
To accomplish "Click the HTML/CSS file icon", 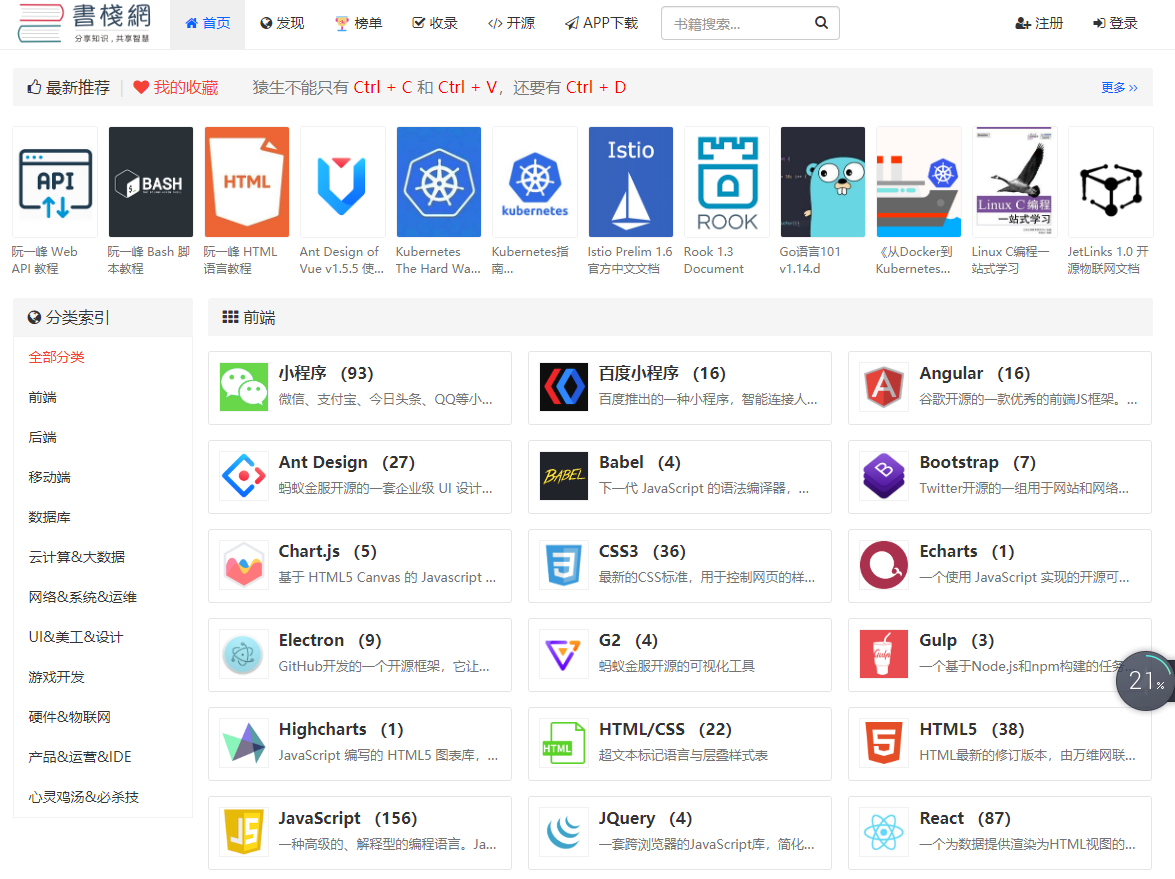I will (564, 743).
